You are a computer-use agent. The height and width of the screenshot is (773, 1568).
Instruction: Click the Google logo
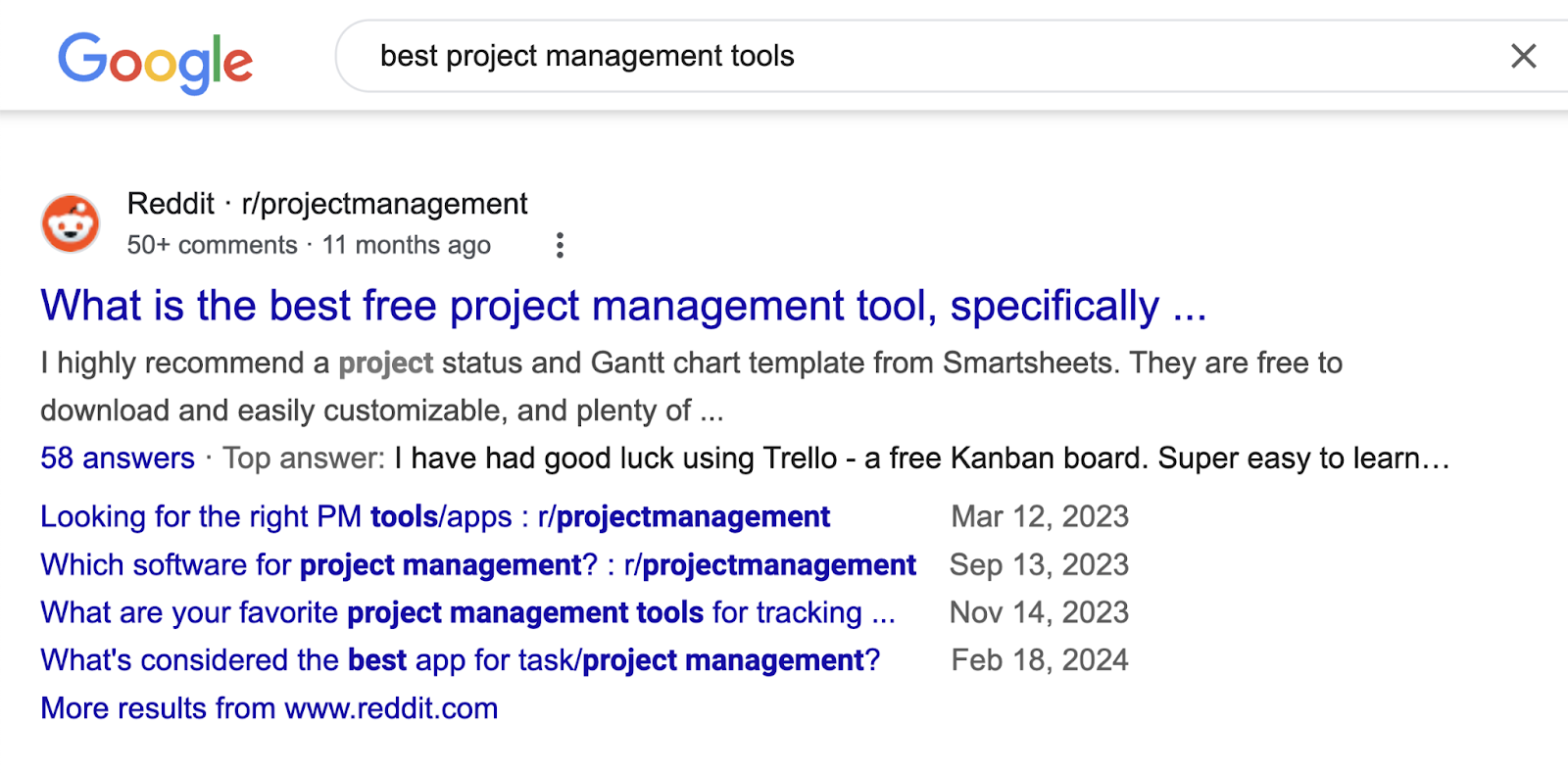pyautogui.click(x=155, y=61)
